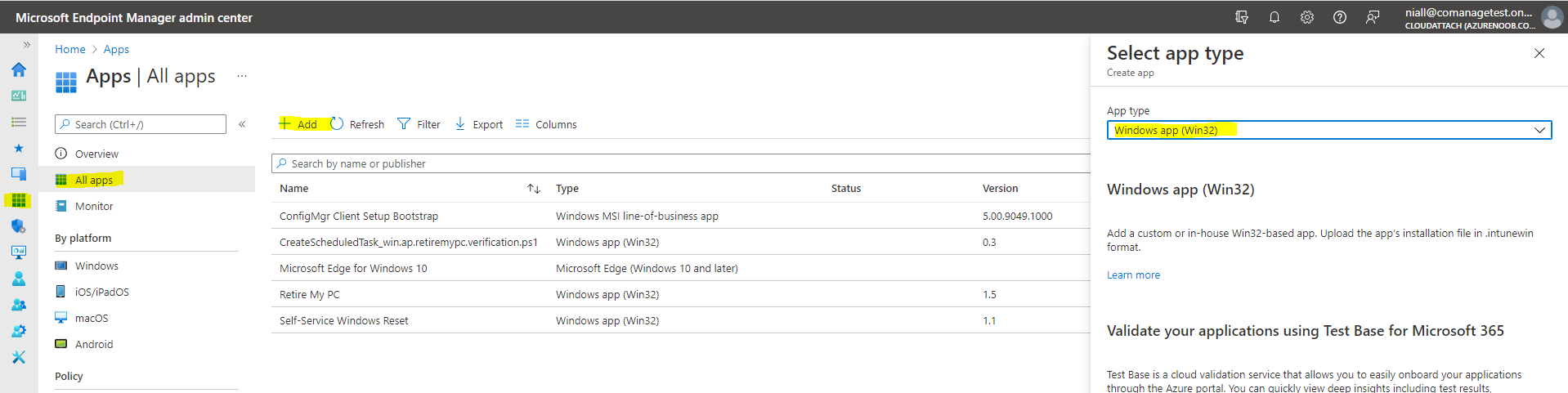The image size is (1568, 393).
Task: Open the Dashboard sidebar icon
Action: click(19, 96)
